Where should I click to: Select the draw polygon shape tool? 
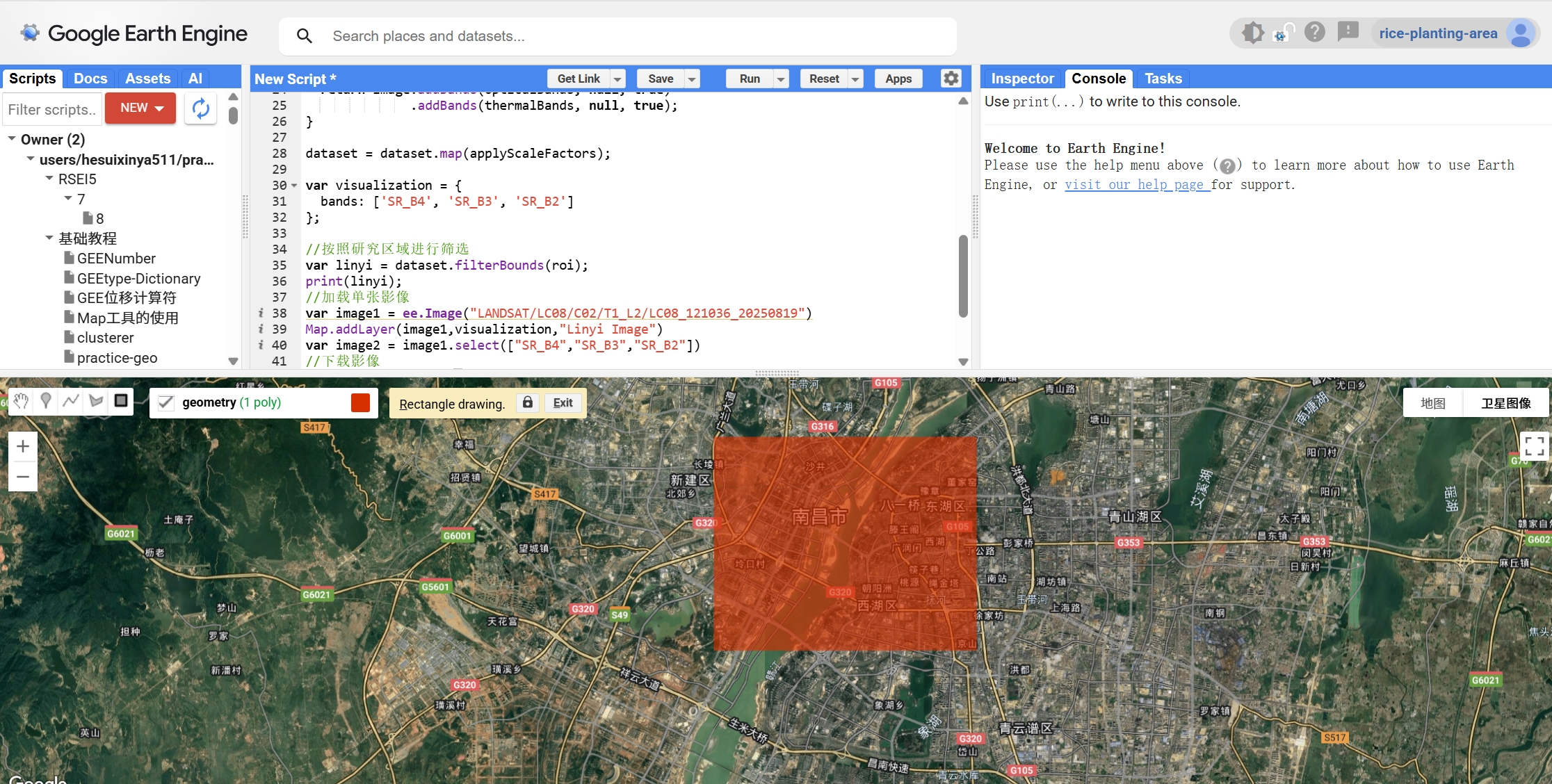click(96, 401)
